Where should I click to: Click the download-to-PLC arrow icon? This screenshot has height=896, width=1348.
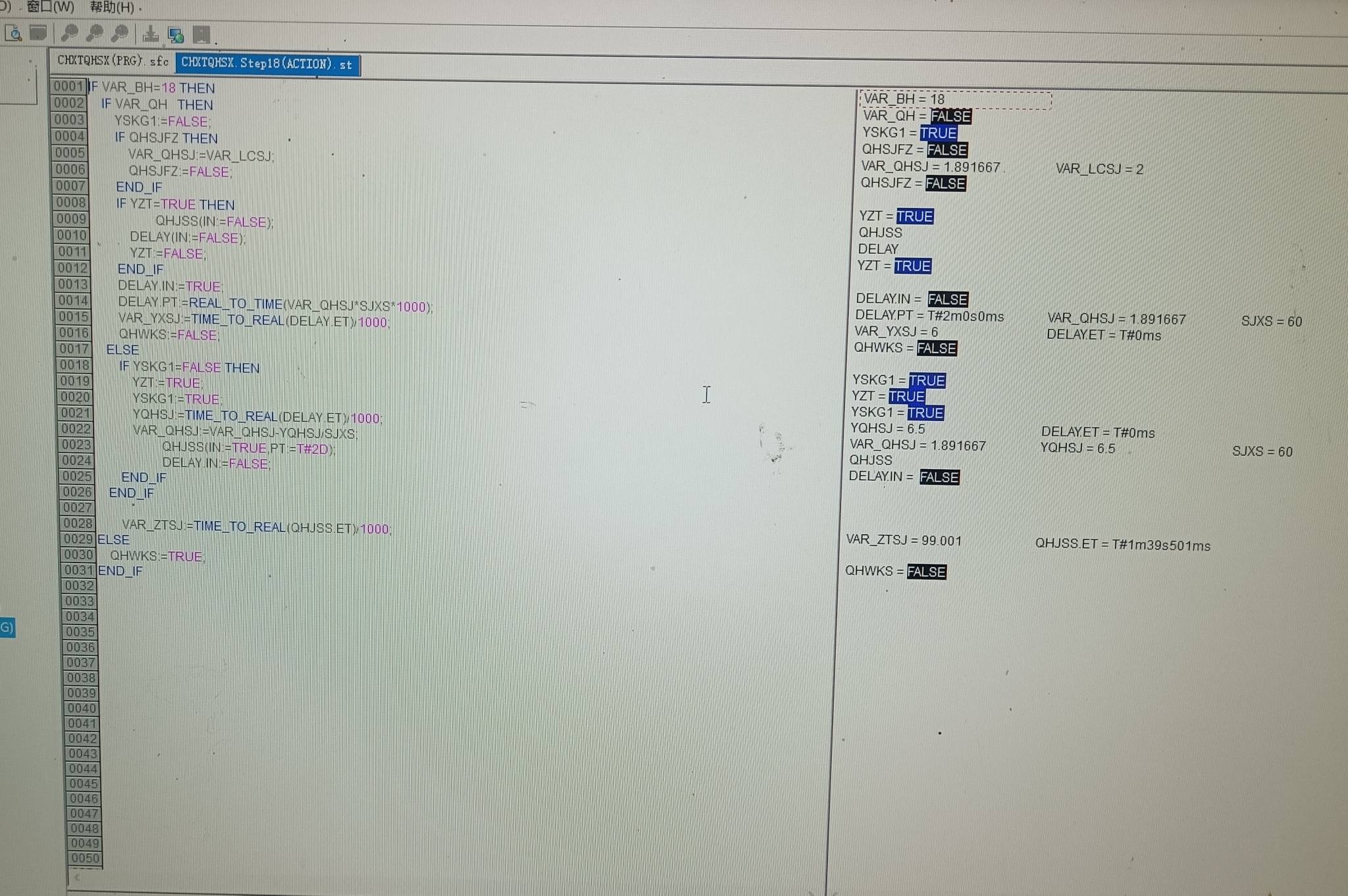click(151, 34)
